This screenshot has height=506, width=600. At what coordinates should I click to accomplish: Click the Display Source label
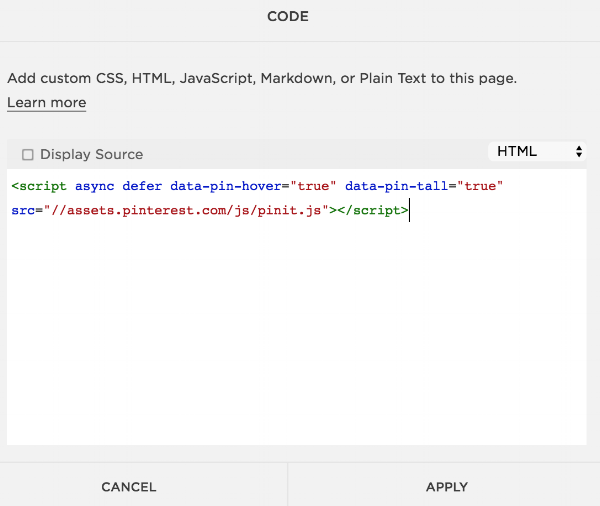91,154
